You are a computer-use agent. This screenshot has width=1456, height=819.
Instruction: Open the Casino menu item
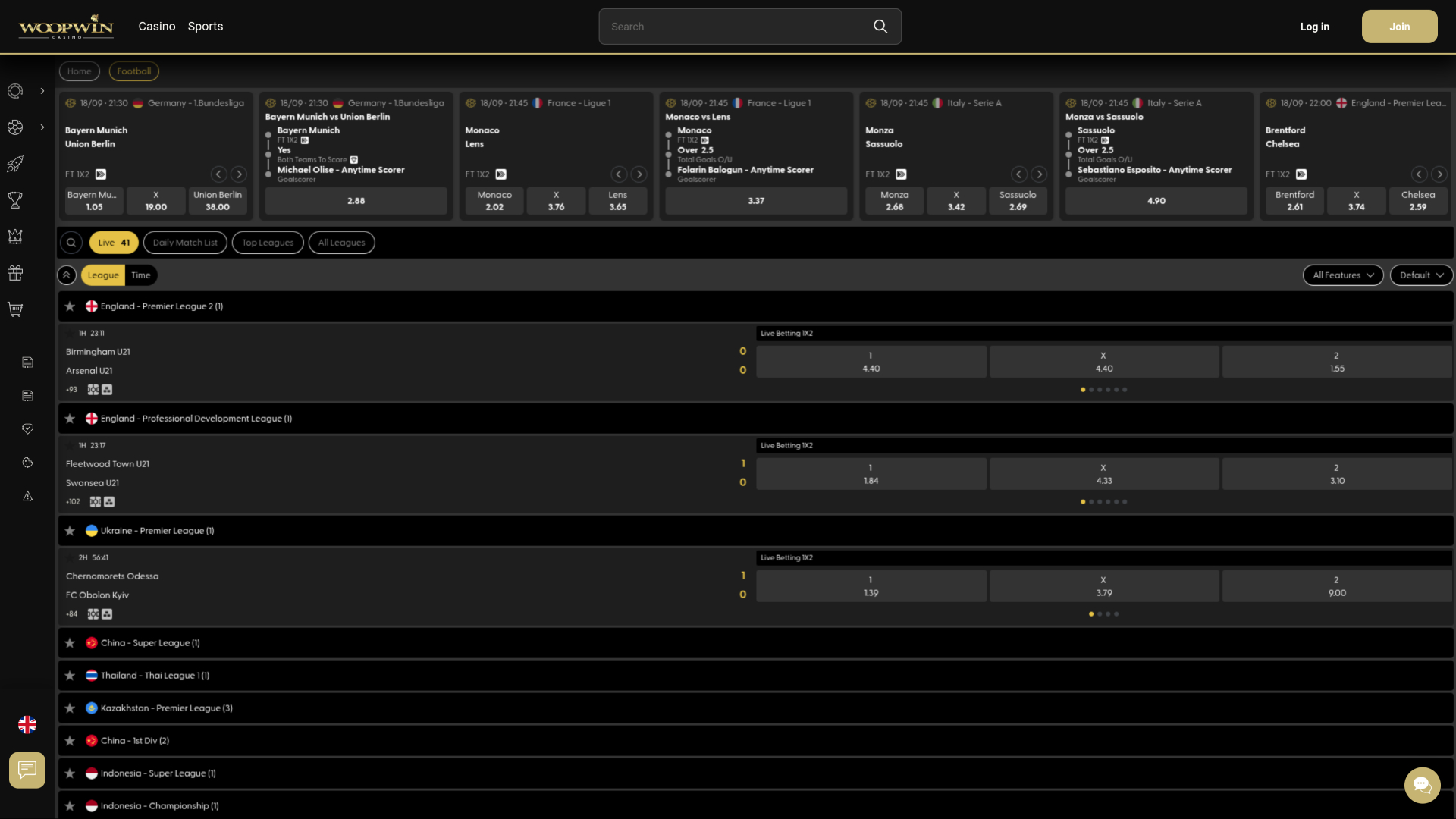coord(157,27)
